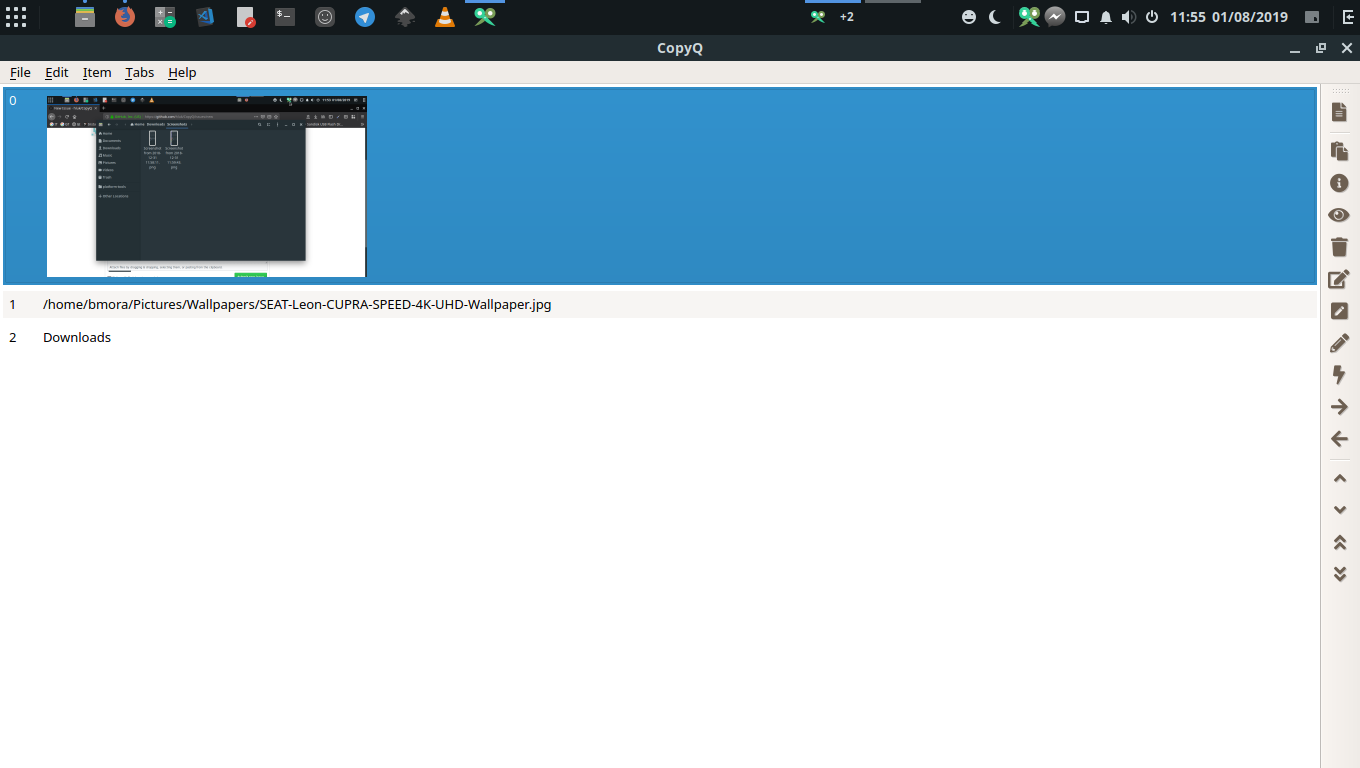Delete the selected item with the trash icon
This screenshot has width=1360, height=768.
tap(1339, 246)
